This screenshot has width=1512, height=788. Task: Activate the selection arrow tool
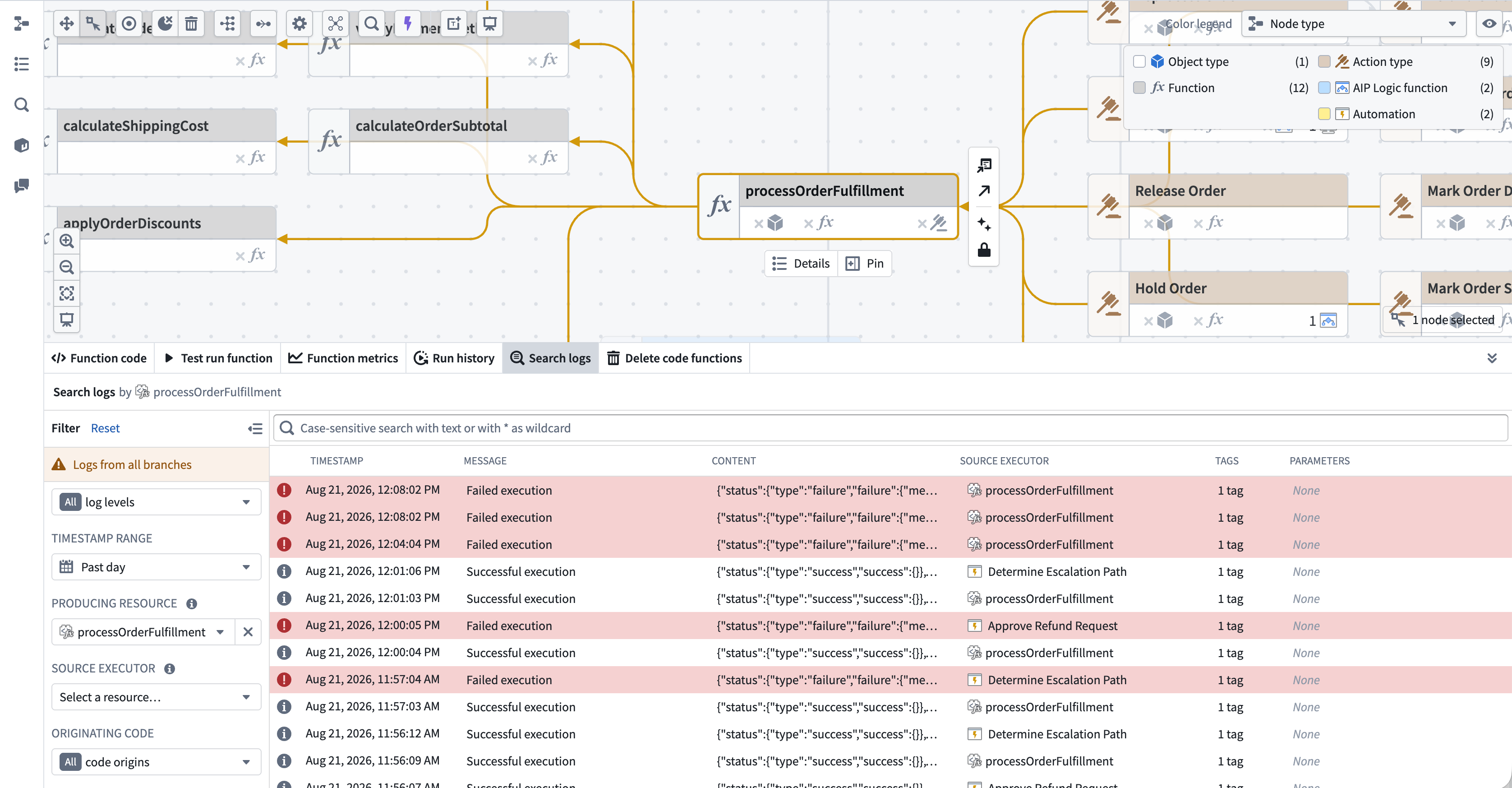[x=93, y=24]
